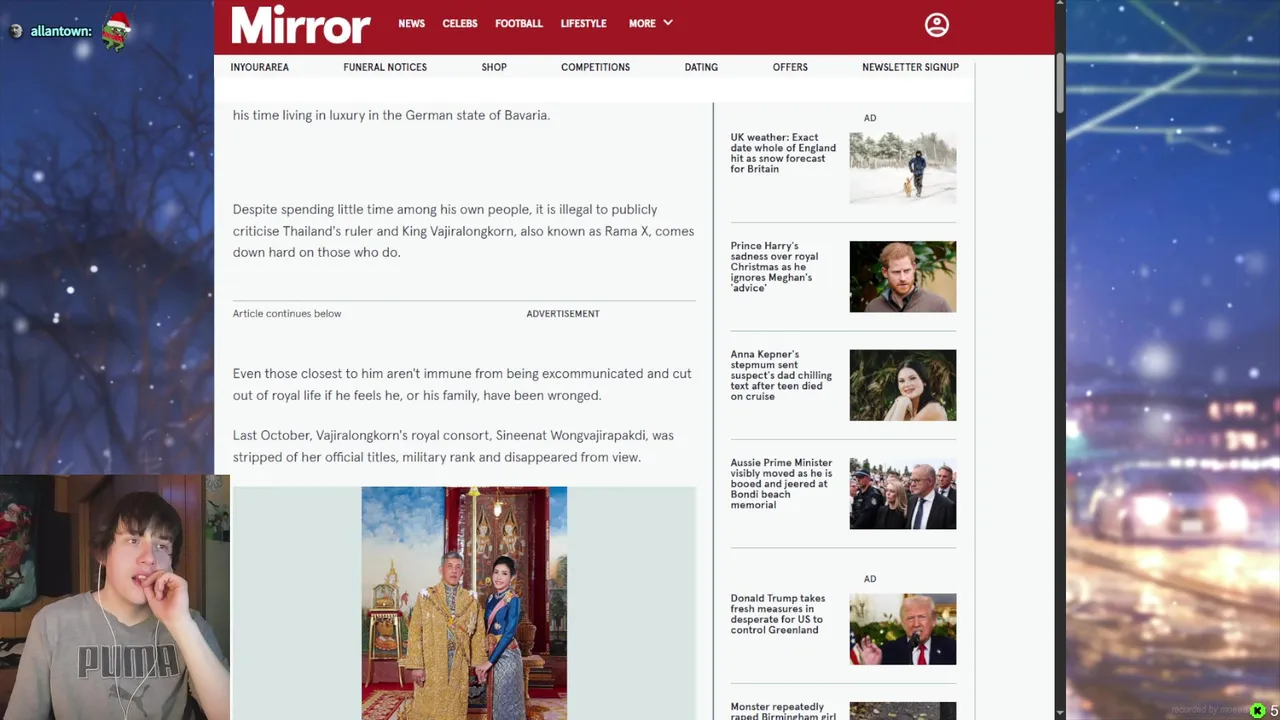Open the NEWS section
The width and height of the screenshot is (1280, 720).
click(411, 23)
